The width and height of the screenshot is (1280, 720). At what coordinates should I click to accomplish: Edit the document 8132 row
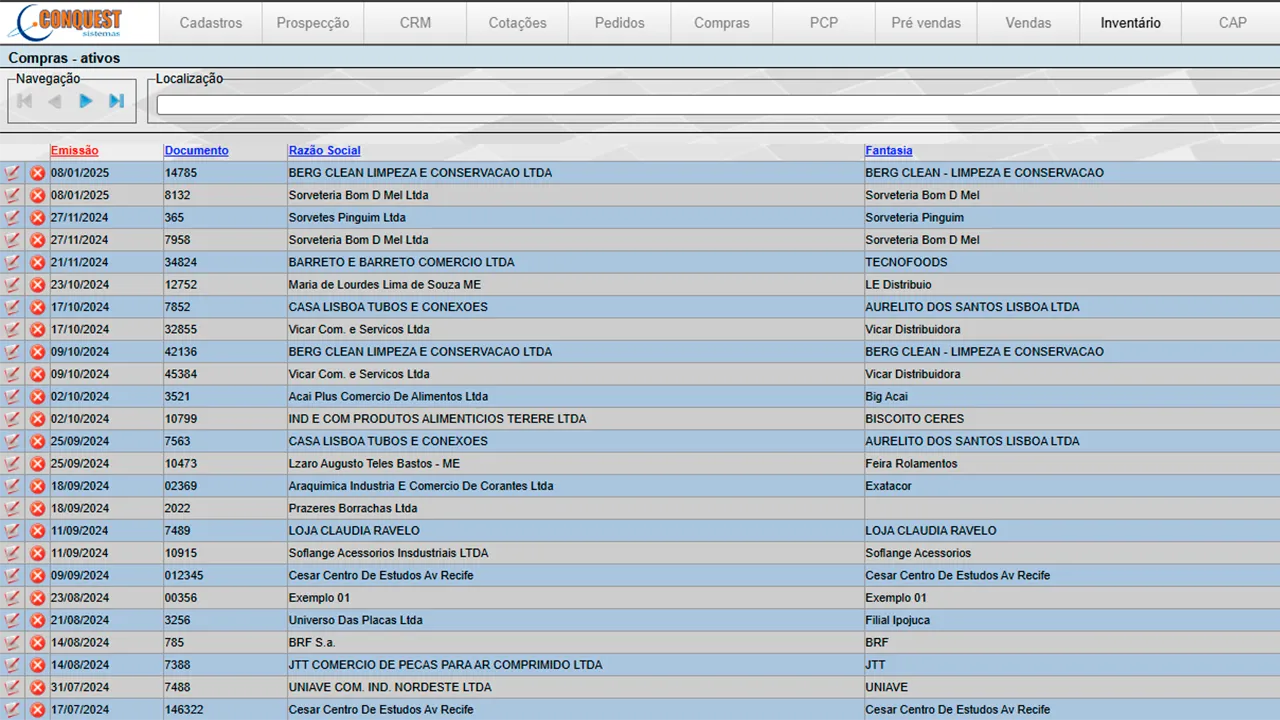(x=12, y=195)
